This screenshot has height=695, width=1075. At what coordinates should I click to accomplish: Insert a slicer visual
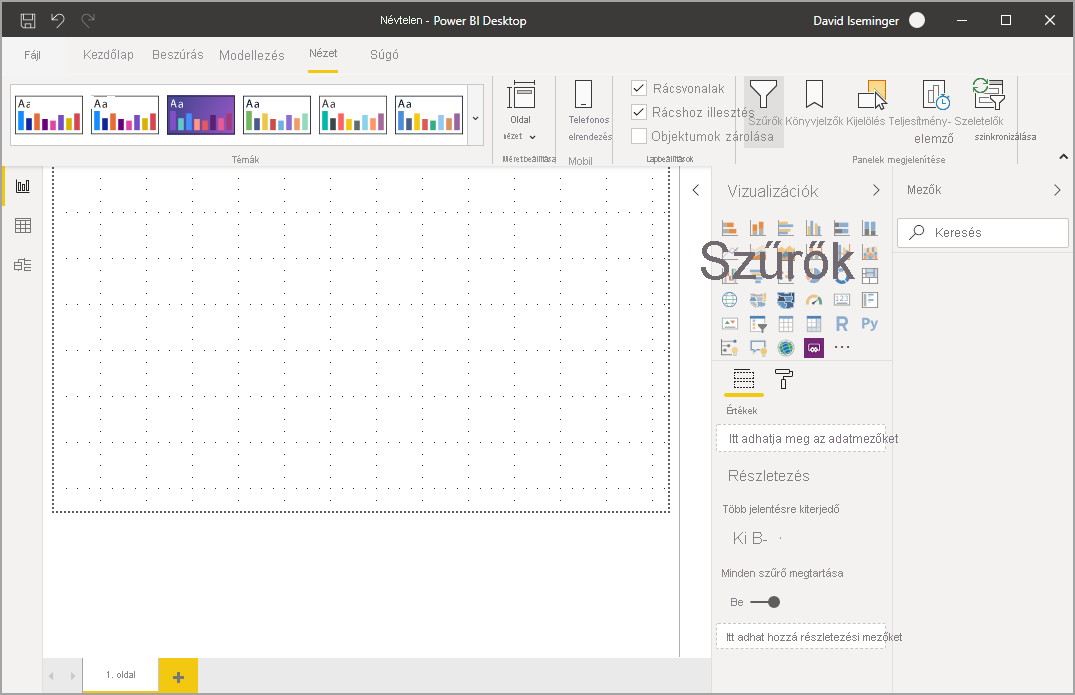pyautogui.click(x=758, y=324)
